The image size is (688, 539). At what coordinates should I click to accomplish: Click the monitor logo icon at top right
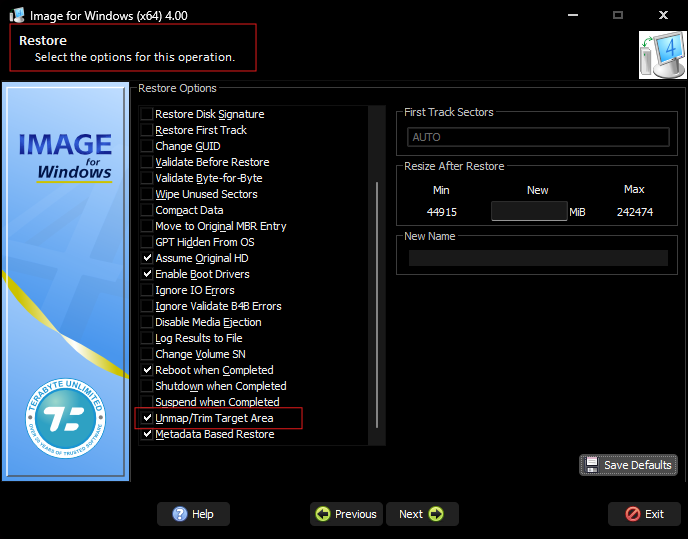point(663,55)
